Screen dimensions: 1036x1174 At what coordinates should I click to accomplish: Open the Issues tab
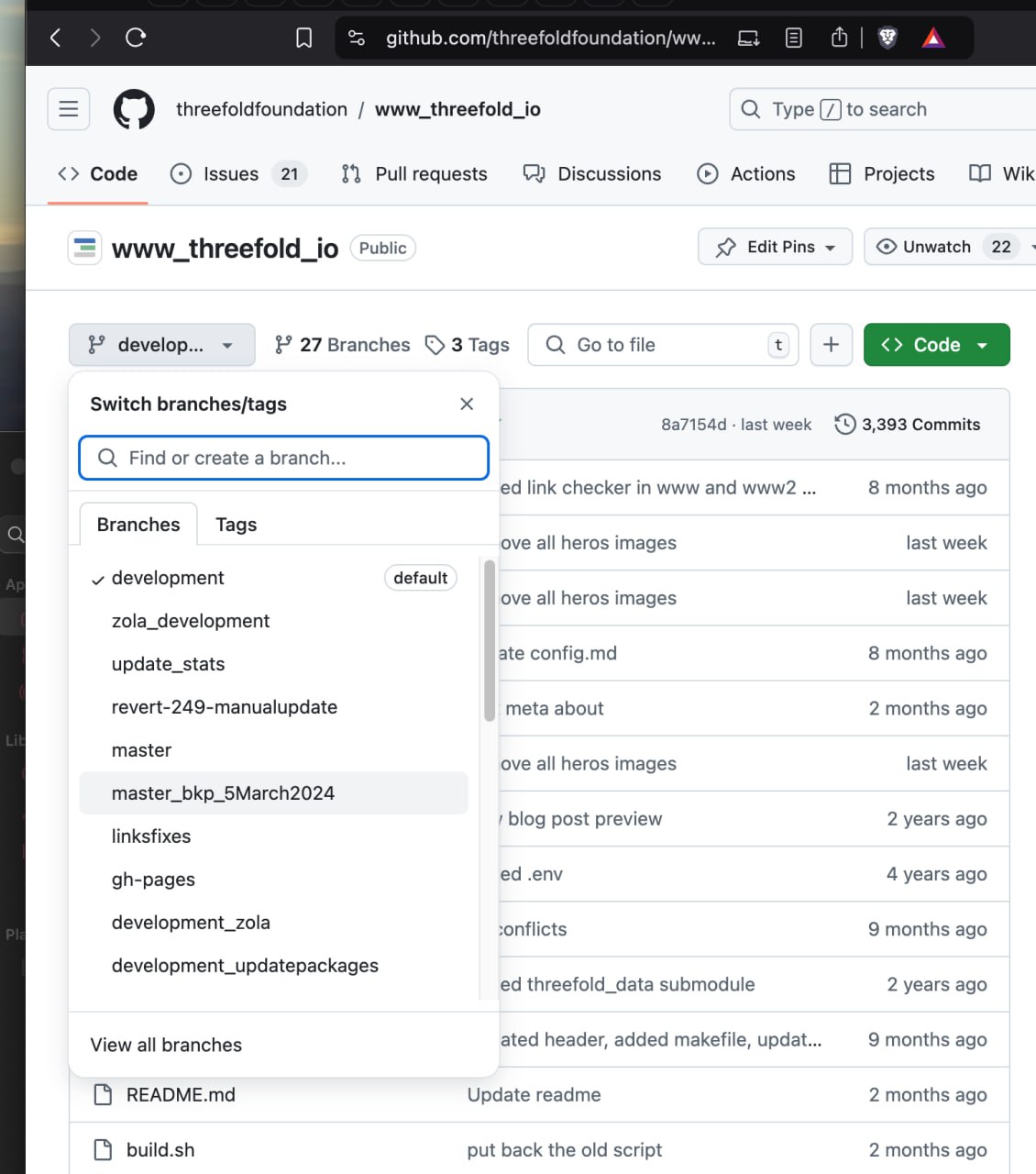[231, 174]
